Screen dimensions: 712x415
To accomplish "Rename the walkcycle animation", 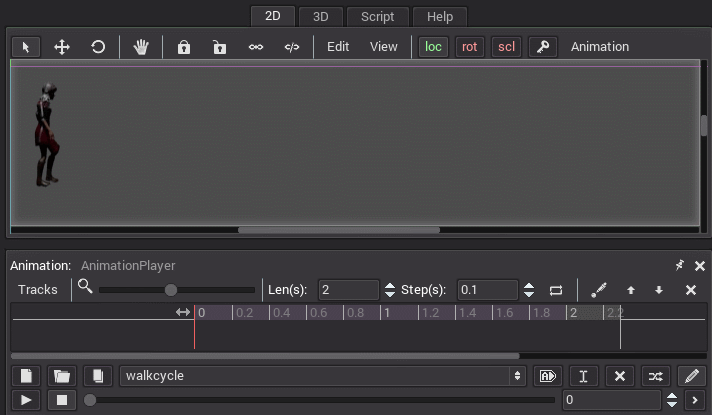I will click(x=583, y=376).
